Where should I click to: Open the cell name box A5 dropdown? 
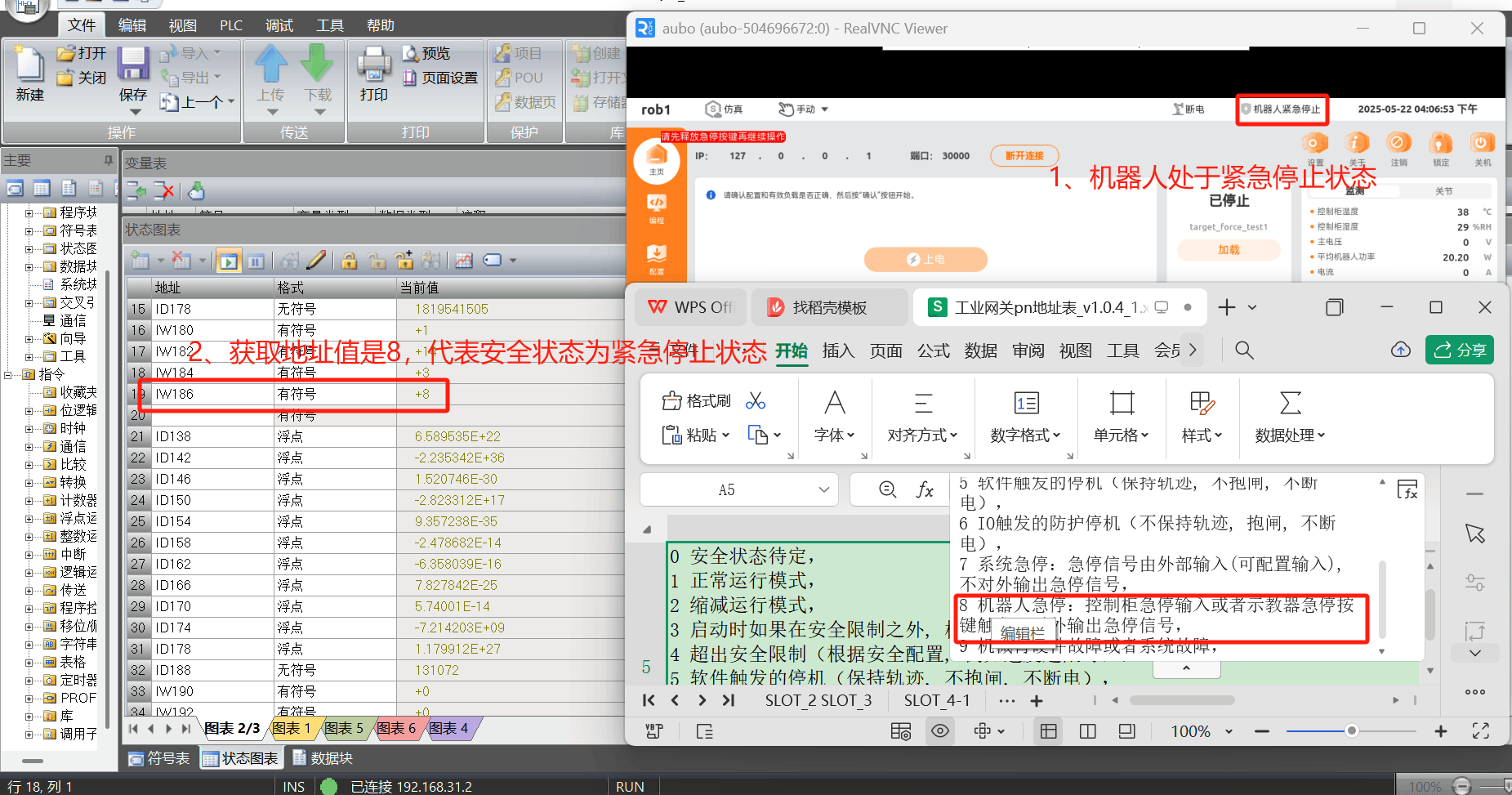click(x=823, y=490)
